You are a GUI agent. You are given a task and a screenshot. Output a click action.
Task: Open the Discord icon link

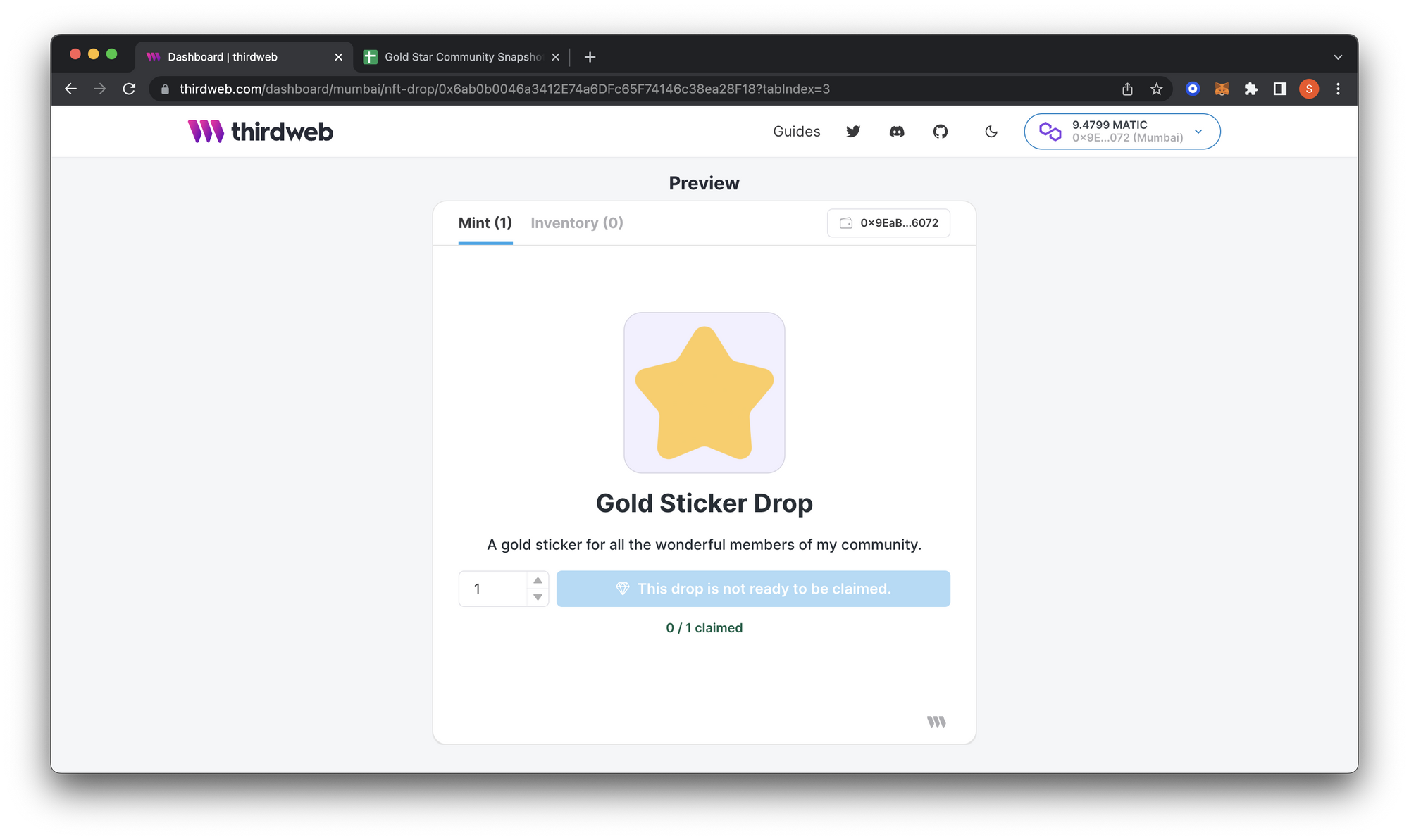[x=897, y=132]
